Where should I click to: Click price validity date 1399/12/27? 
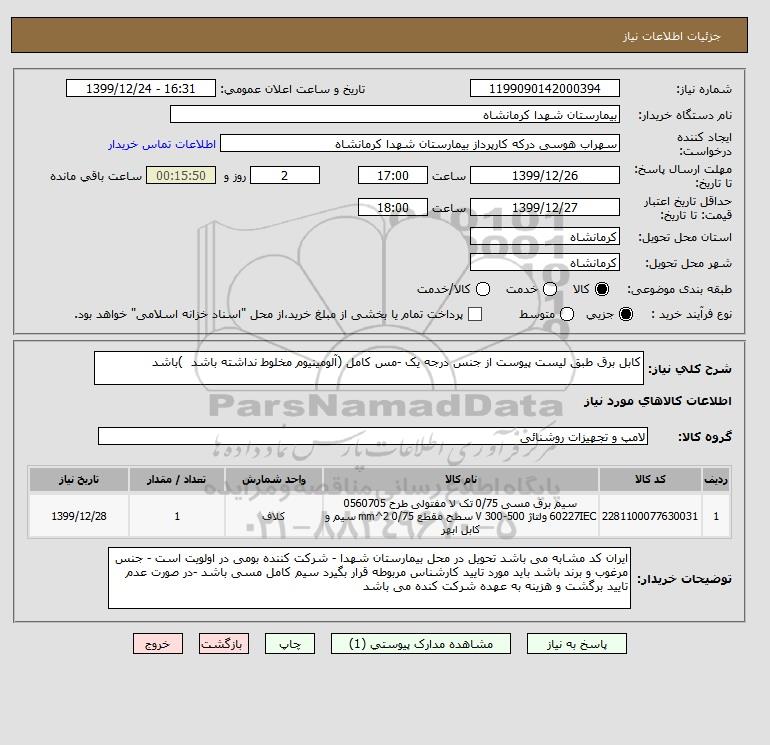point(545,207)
